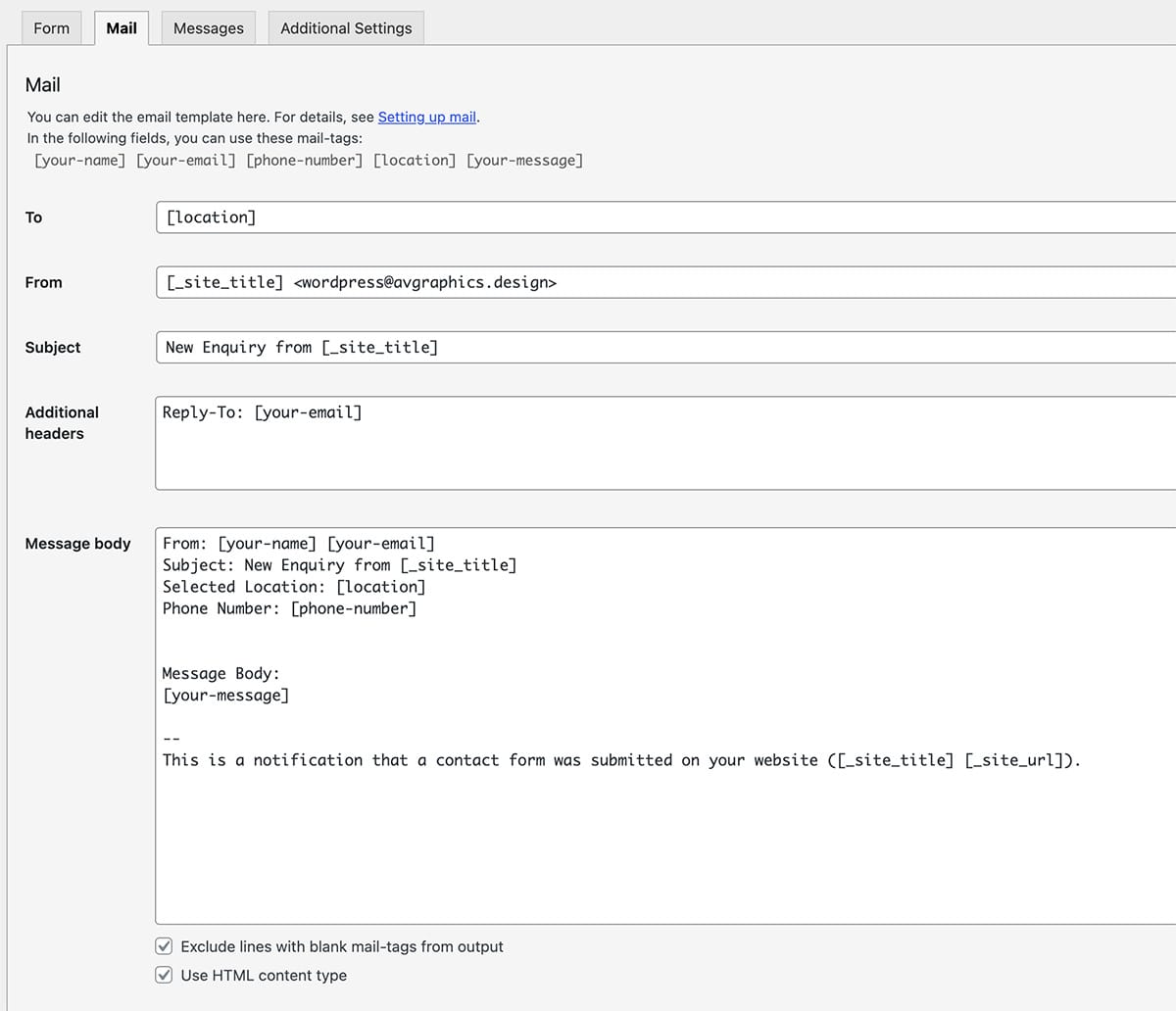Click the 'Additional headers' field label
The image size is (1176, 1011).
62,423
